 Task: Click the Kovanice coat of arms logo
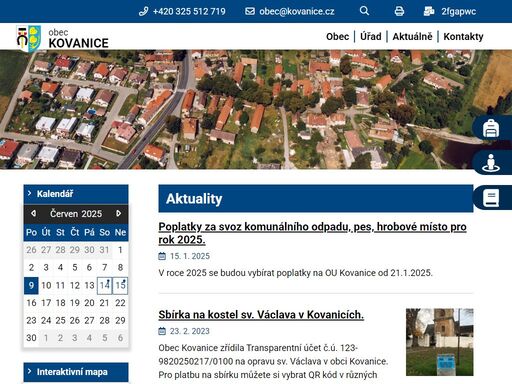coord(29,39)
